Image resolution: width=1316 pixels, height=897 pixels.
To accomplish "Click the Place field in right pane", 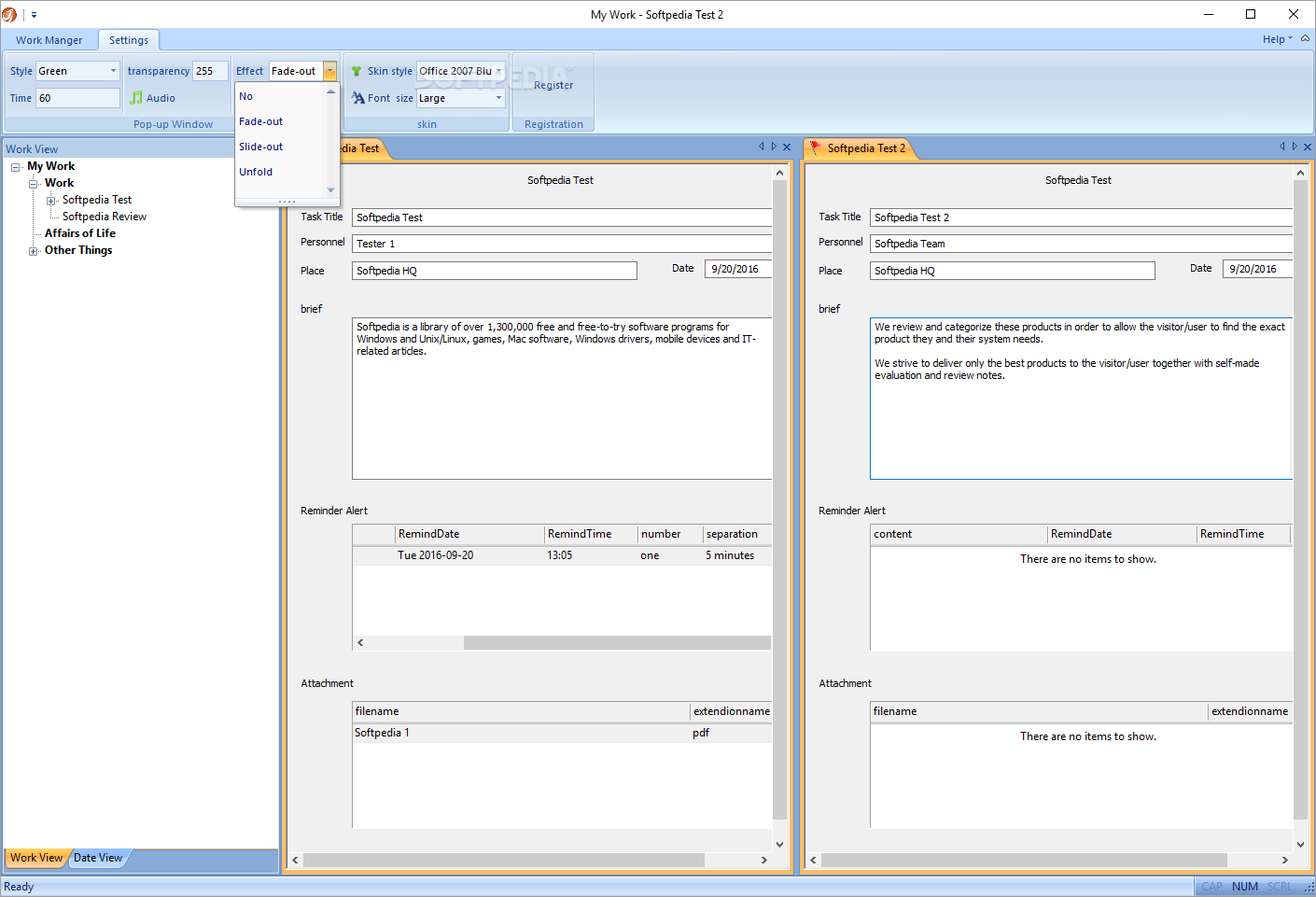I will click(1013, 271).
